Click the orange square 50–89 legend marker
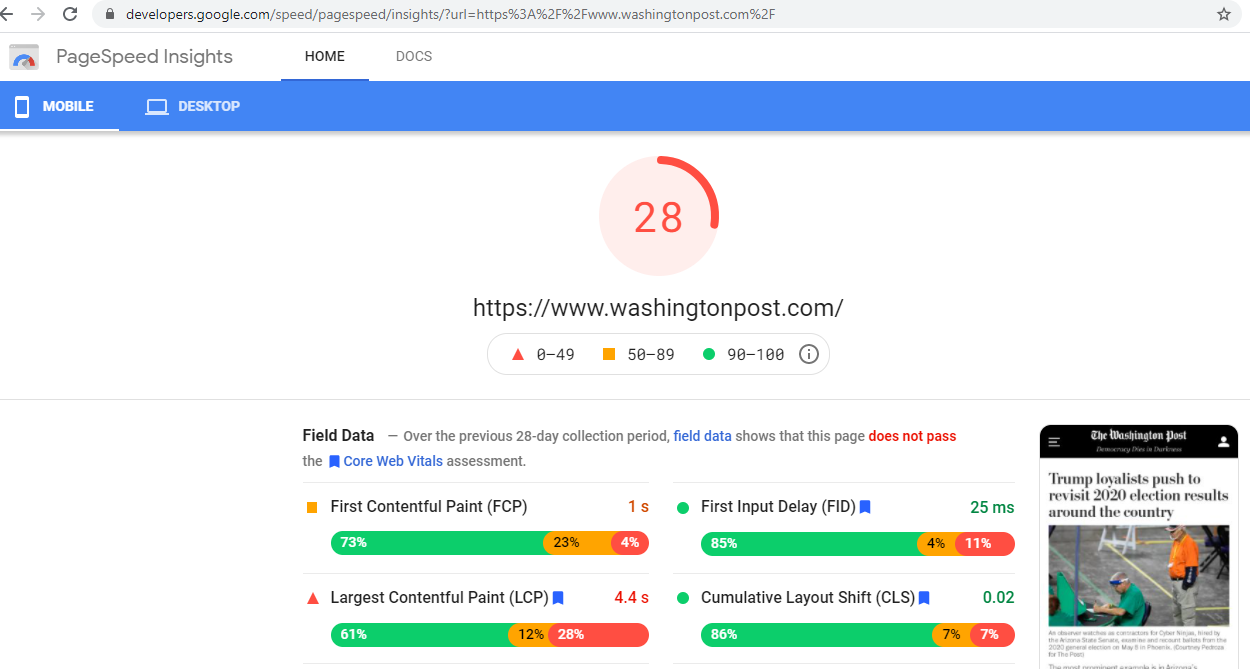 tap(609, 354)
